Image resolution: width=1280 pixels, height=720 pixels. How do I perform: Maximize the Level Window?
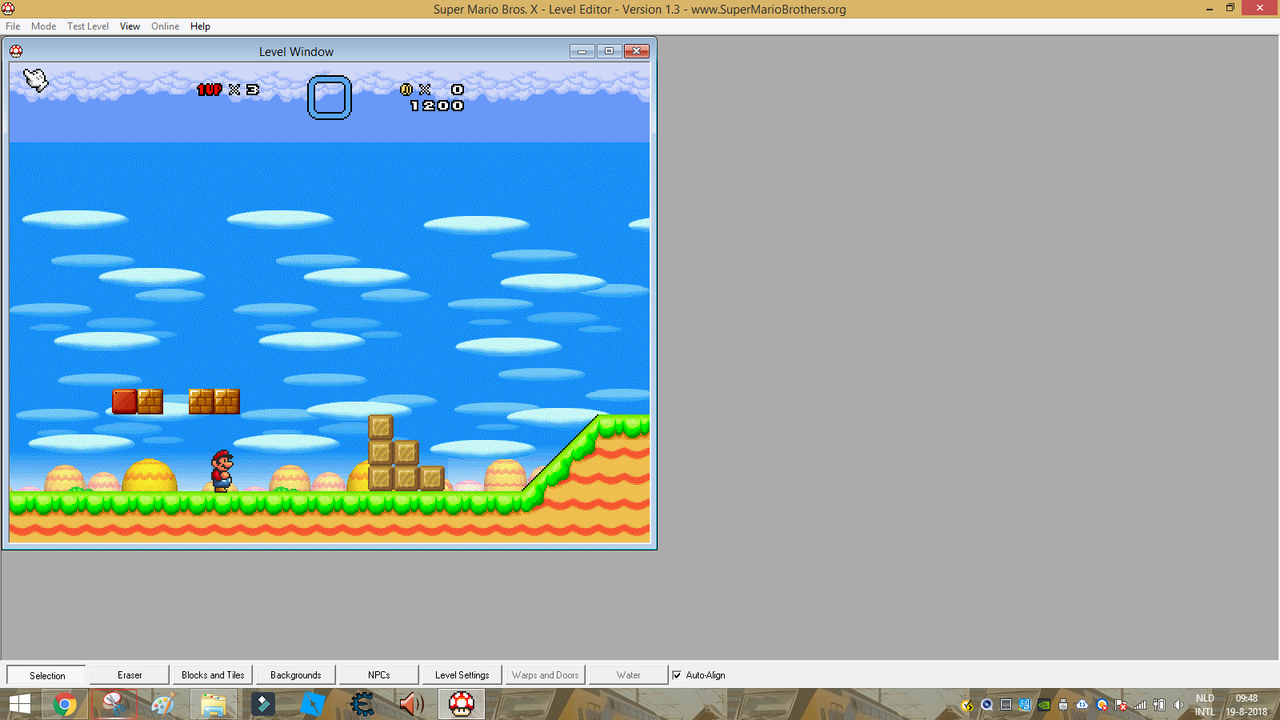pos(609,51)
